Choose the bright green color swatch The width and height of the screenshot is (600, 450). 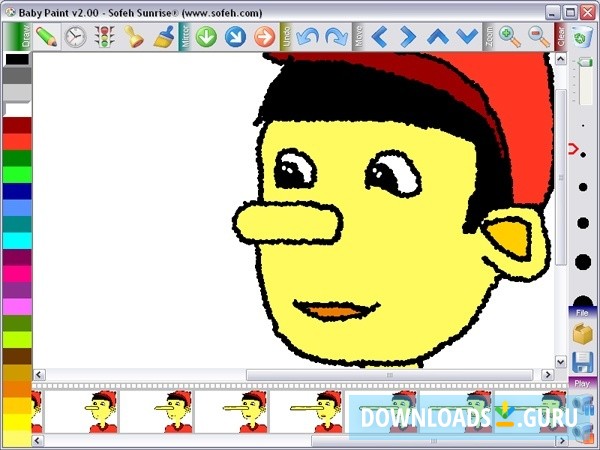(17, 174)
